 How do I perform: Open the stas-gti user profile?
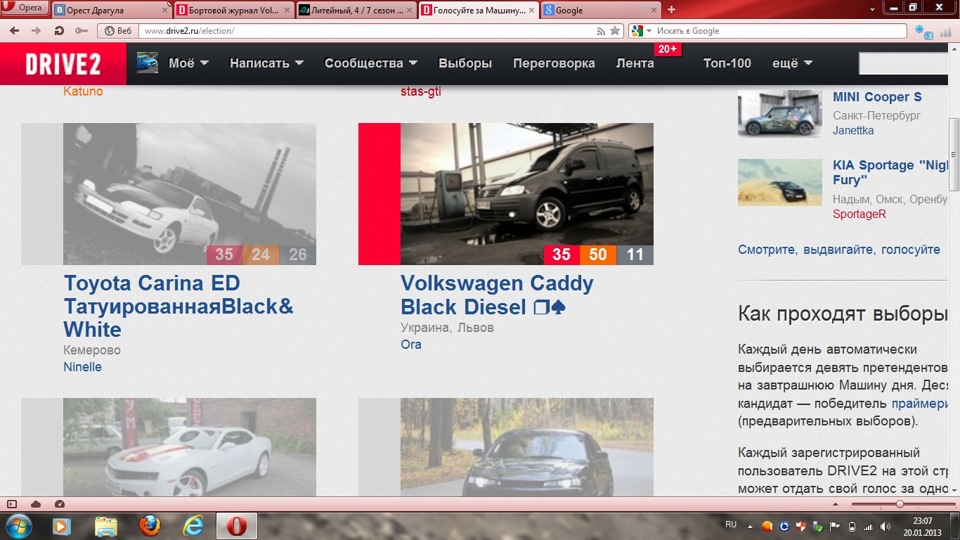pos(421,91)
